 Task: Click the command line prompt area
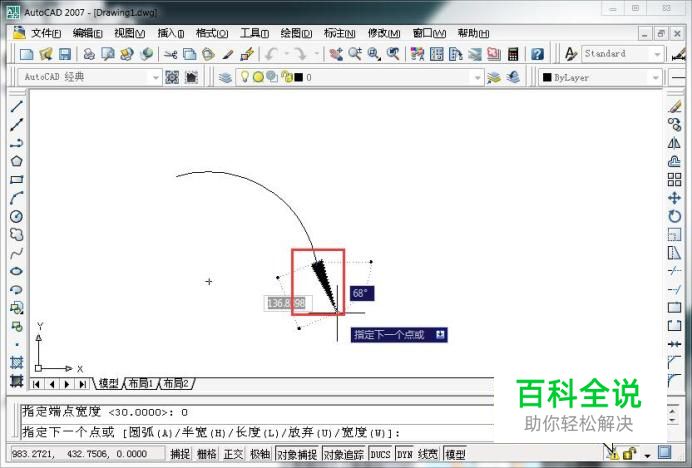coord(258,432)
